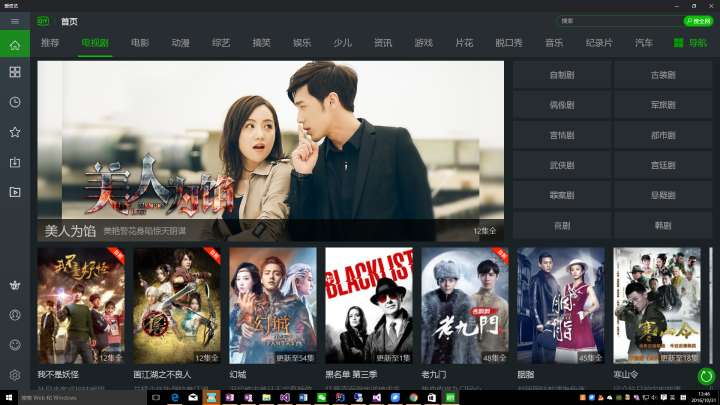Open the hamburger menu in sidebar
Viewport: 720px width, 405px height.
tap(15, 21)
